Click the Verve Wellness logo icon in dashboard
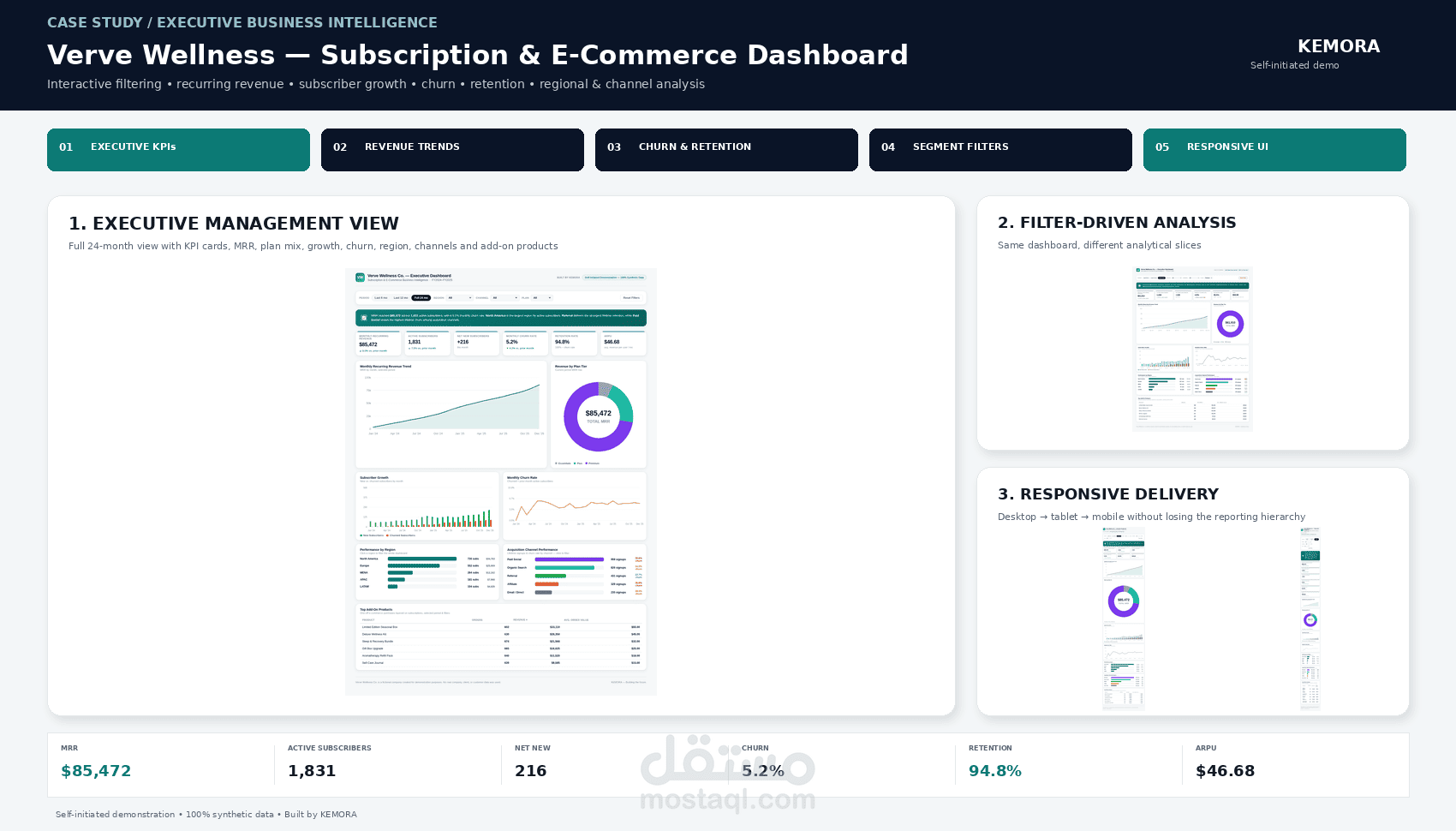Screen dimensions: 1456x831 (x=360, y=278)
